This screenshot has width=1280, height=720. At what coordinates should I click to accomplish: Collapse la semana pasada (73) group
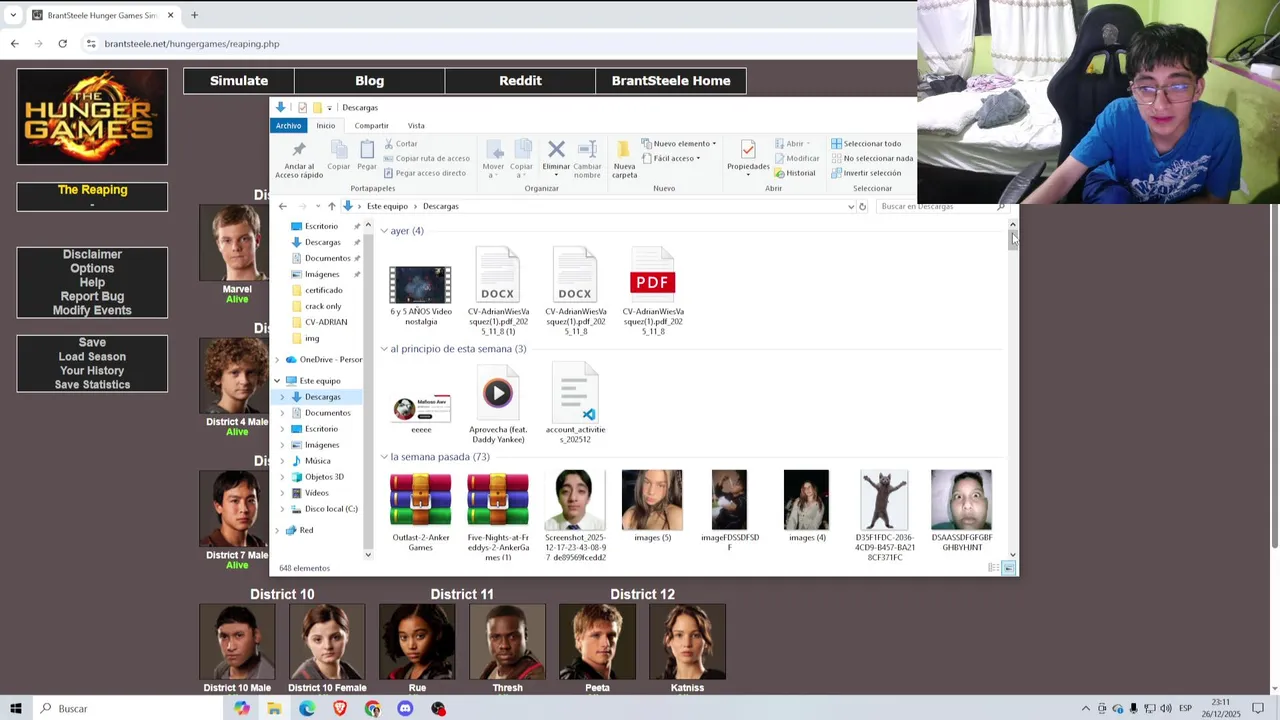(x=384, y=457)
